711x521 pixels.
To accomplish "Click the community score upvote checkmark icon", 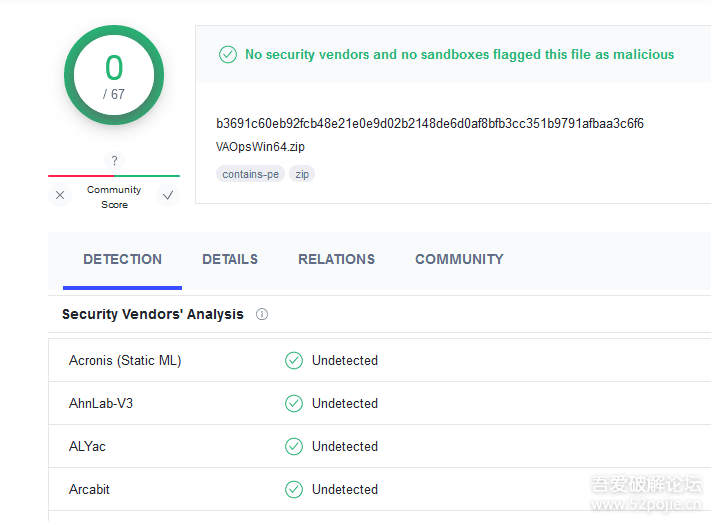I will pyautogui.click(x=168, y=196).
